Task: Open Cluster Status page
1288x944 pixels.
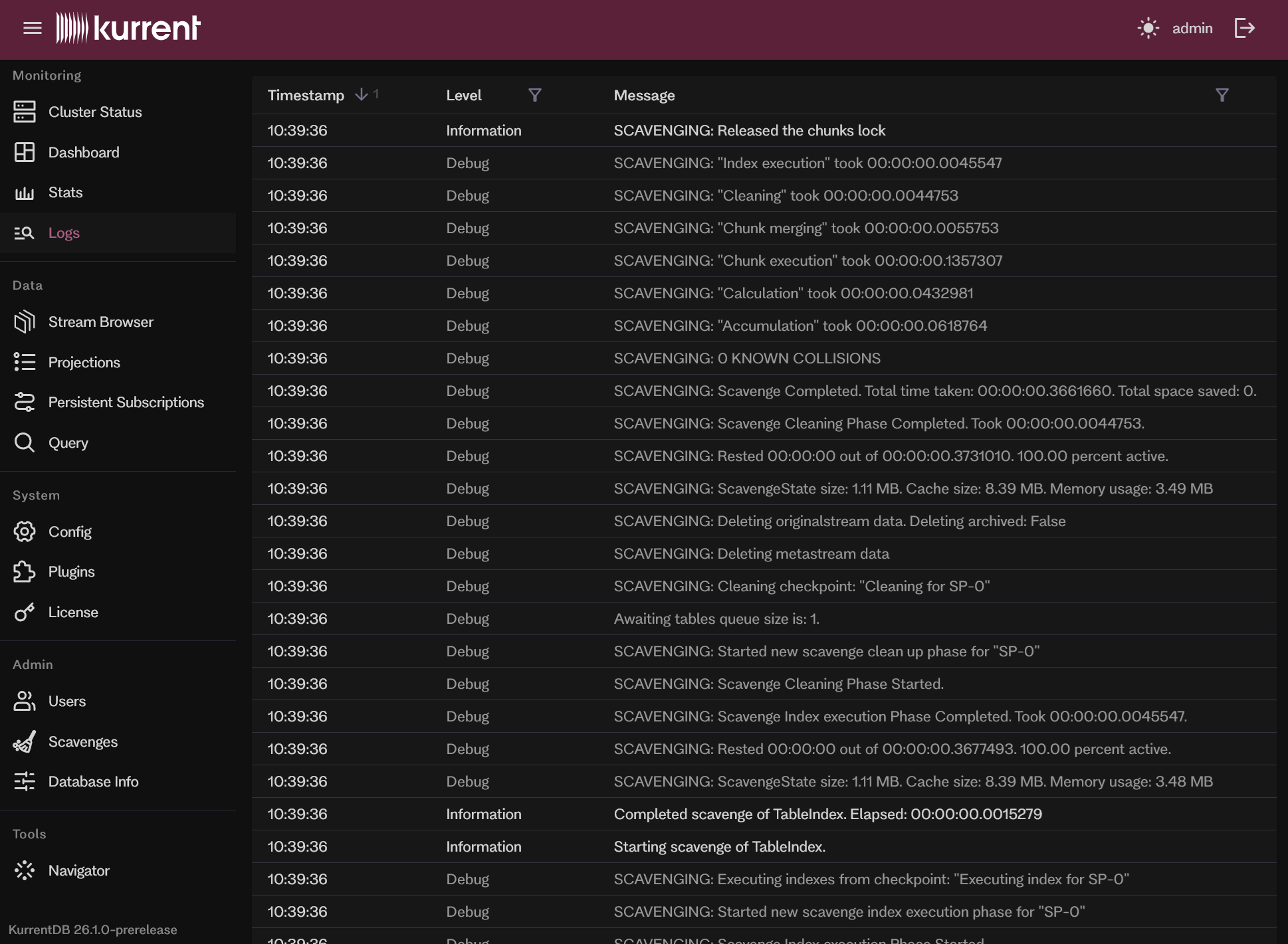Action: (95, 112)
